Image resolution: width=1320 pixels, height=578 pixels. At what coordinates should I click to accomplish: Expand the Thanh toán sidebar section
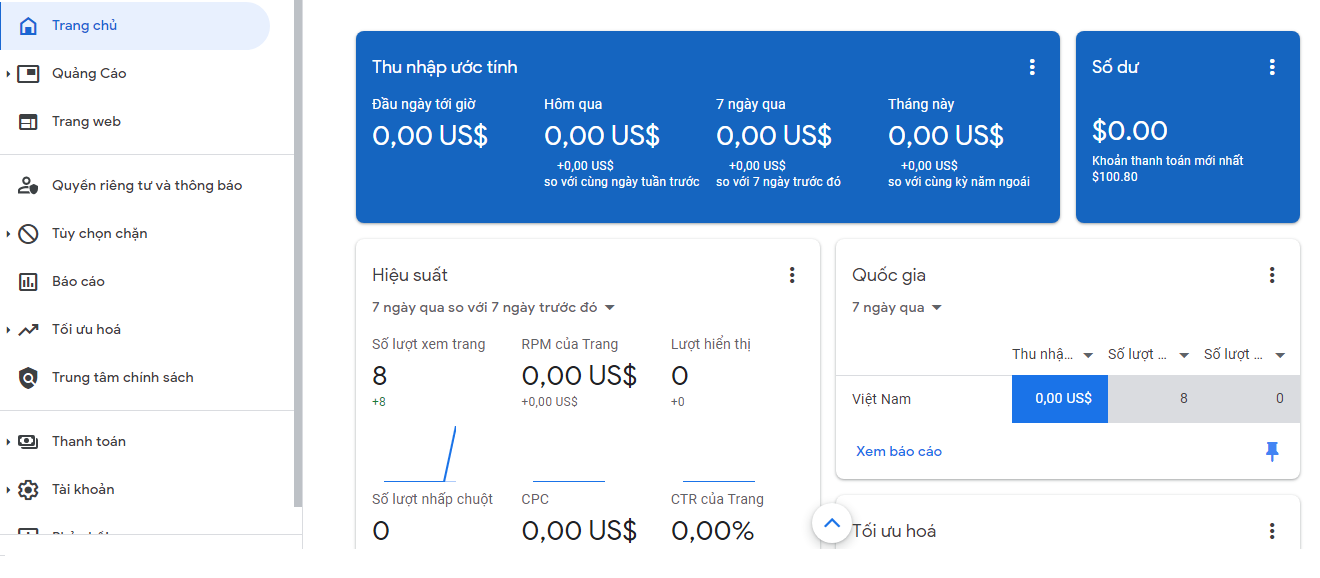click(x=8, y=442)
